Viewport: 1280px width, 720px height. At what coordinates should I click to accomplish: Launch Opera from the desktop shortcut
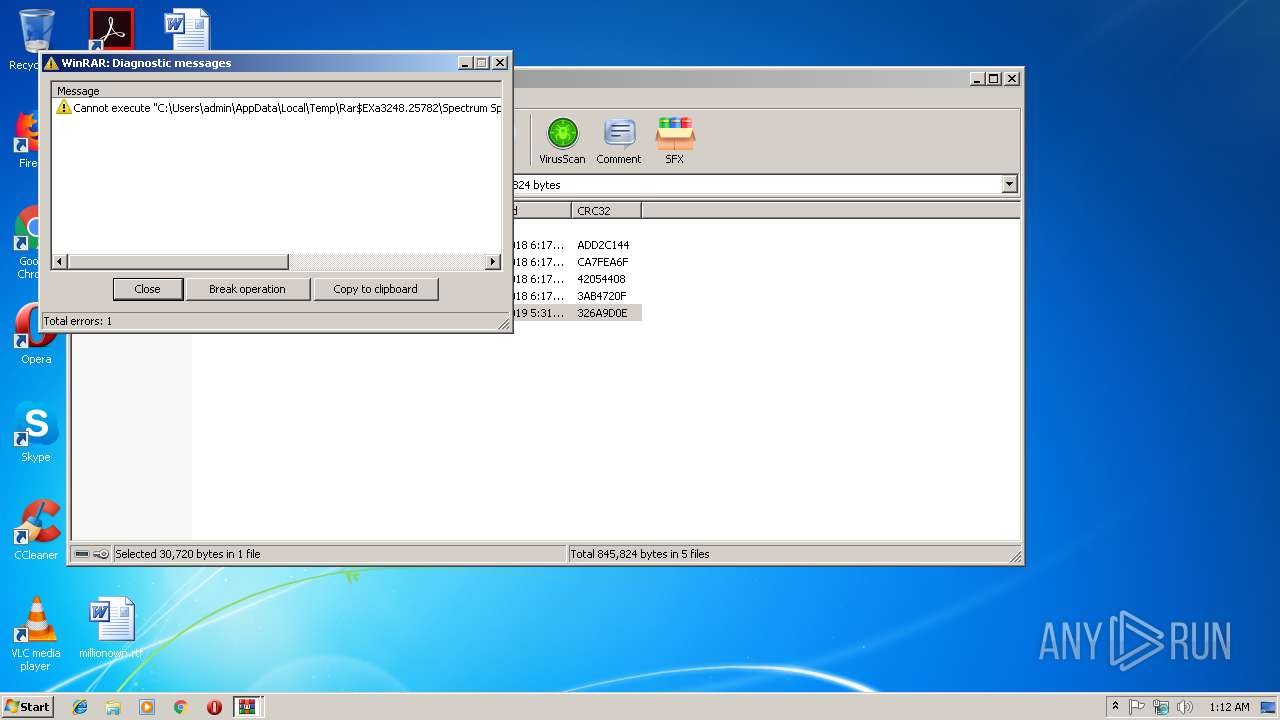pos(35,335)
